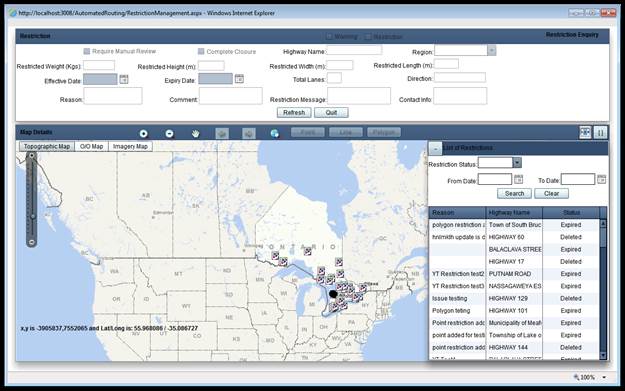Open the To Date calendar icon
The width and height of the screenshot is (625, 391).
[601, 179]
